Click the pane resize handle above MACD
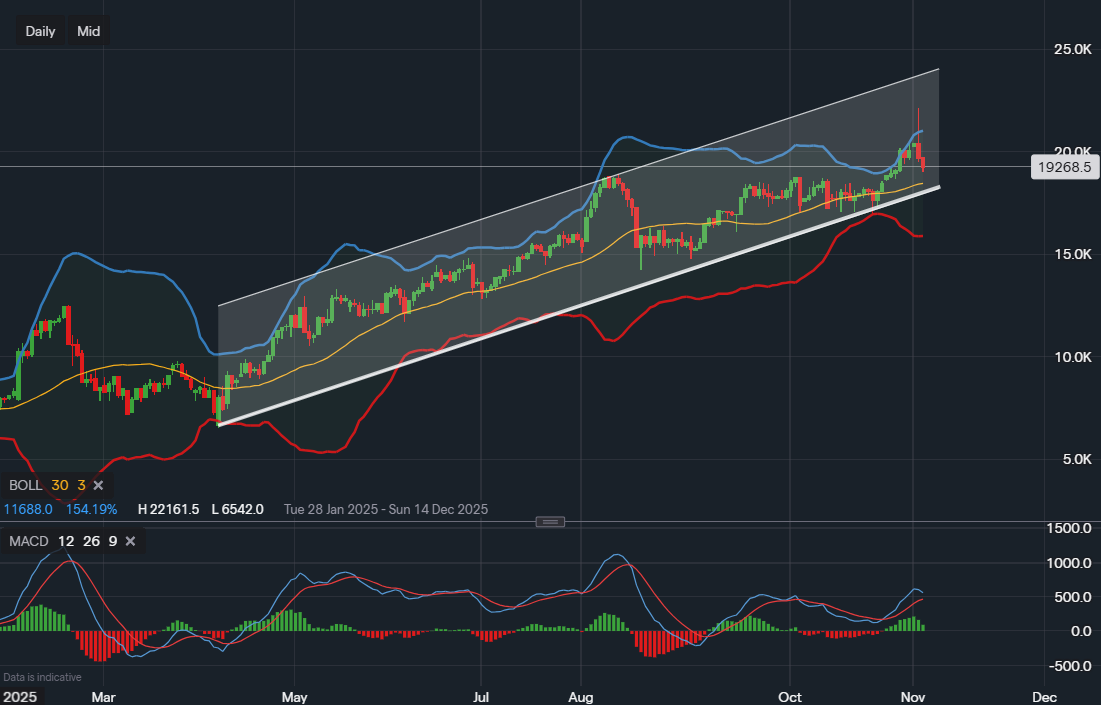The image size is (1101, 705). [551, 522]
